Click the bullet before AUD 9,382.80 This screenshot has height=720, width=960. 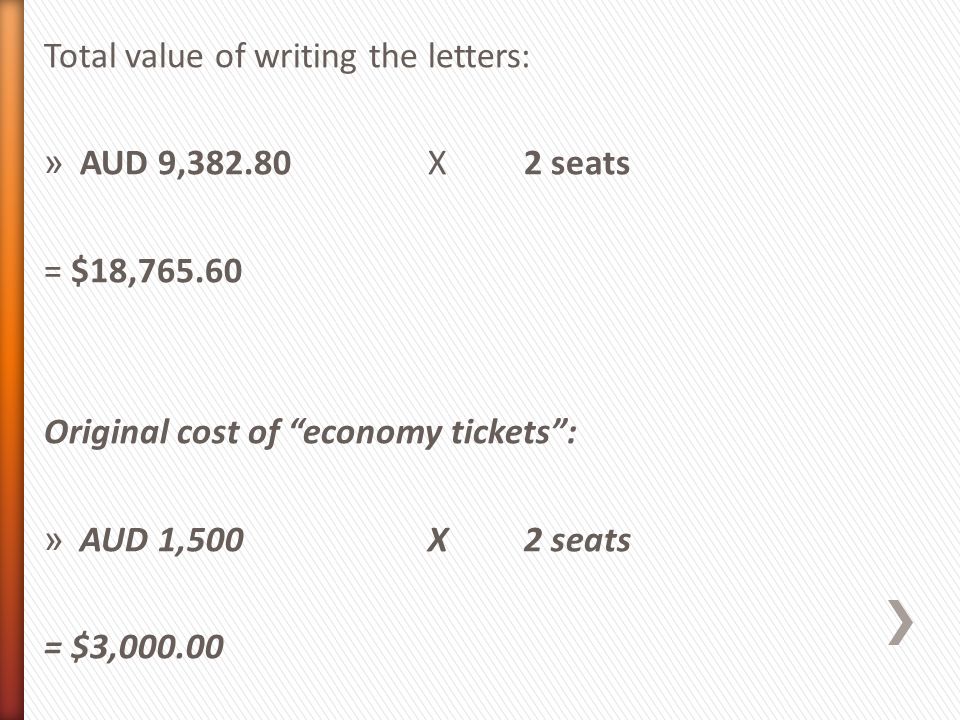pos(54,165)
